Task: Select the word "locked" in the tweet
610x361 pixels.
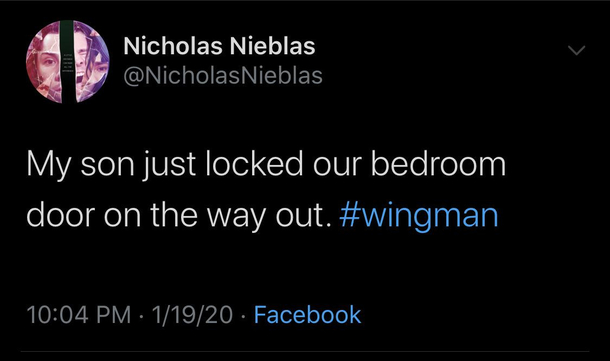Action: 254,163
